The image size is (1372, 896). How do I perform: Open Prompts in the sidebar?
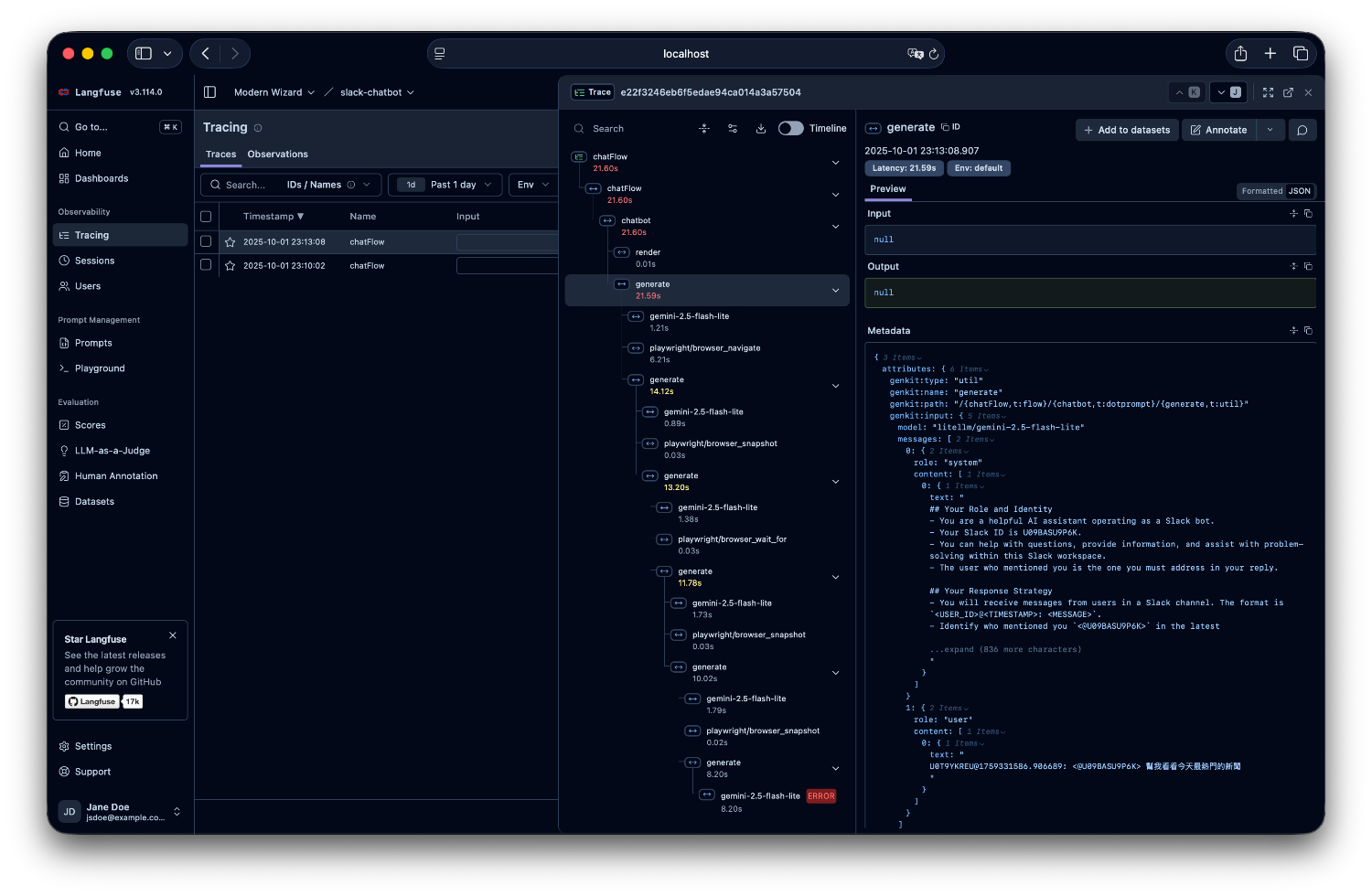pos(93,343)
